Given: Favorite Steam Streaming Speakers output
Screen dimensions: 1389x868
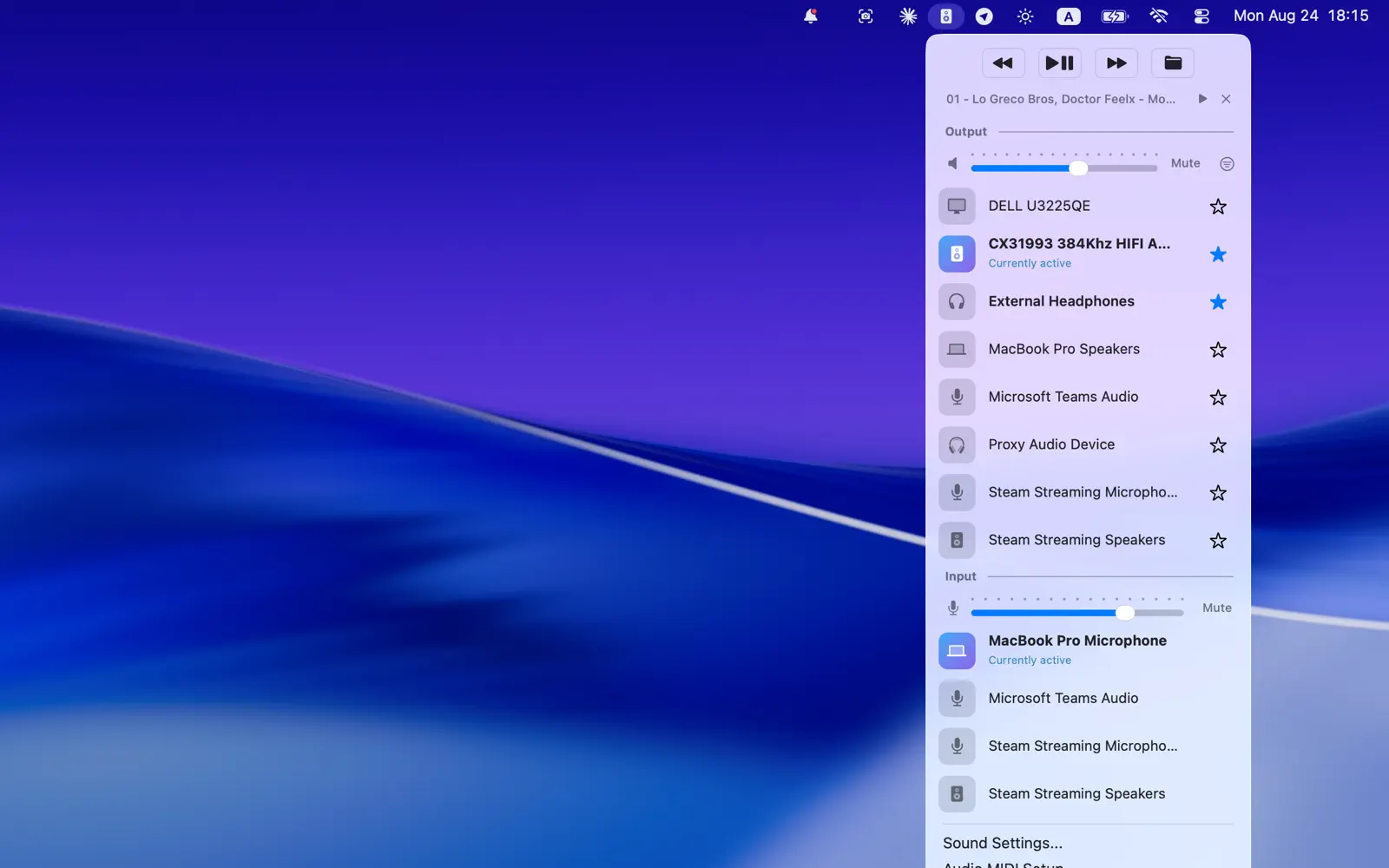Looking at the screenshot, I should point(1218,540).
